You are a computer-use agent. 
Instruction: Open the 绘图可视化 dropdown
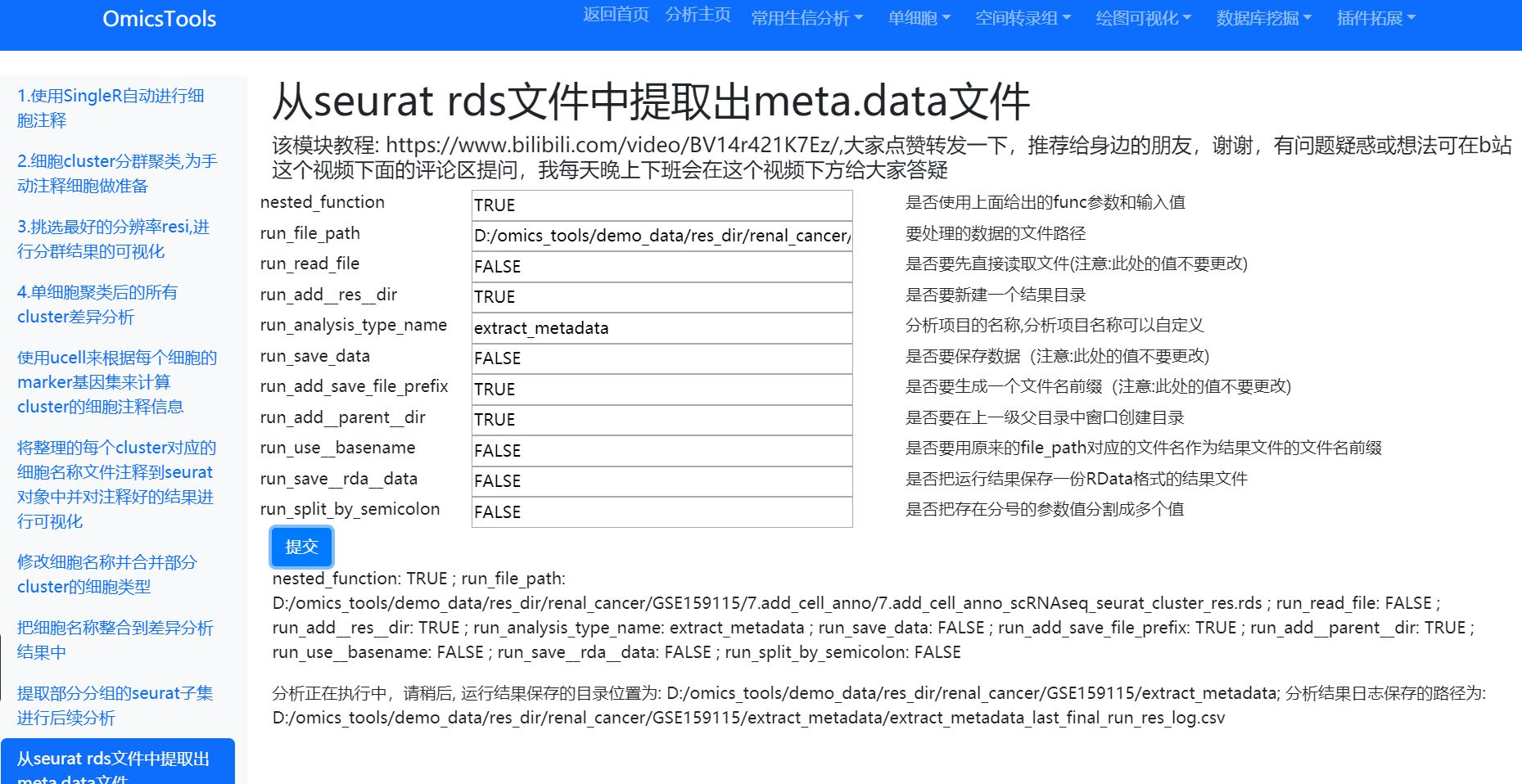(x=1144, y=18)
